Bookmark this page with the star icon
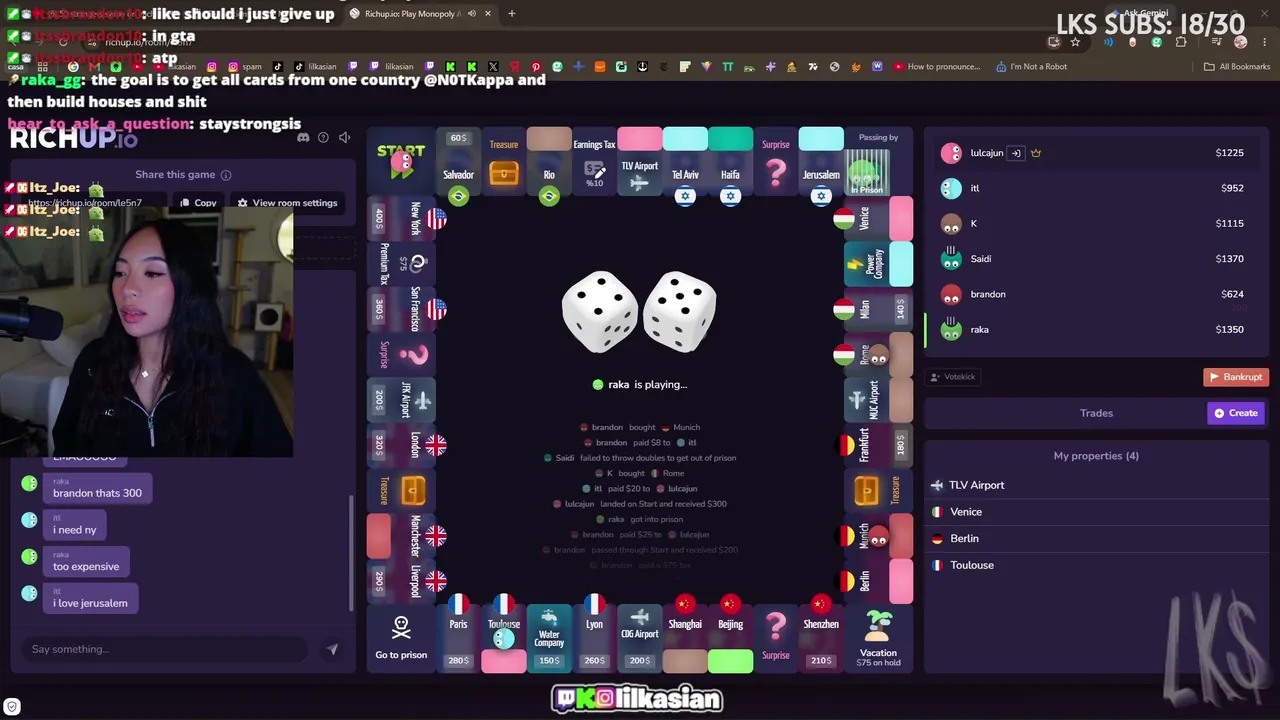This screenshot has height=720, width=1280. [x=1075, y=42]
